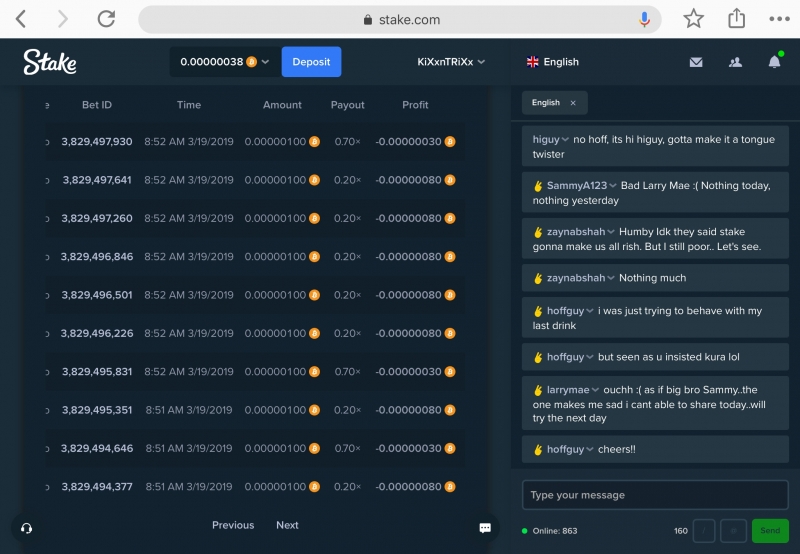This screenshot has height=554, width=800.
Task: Open bet ID 3,829,496,501
Action: tap(97, 295)
